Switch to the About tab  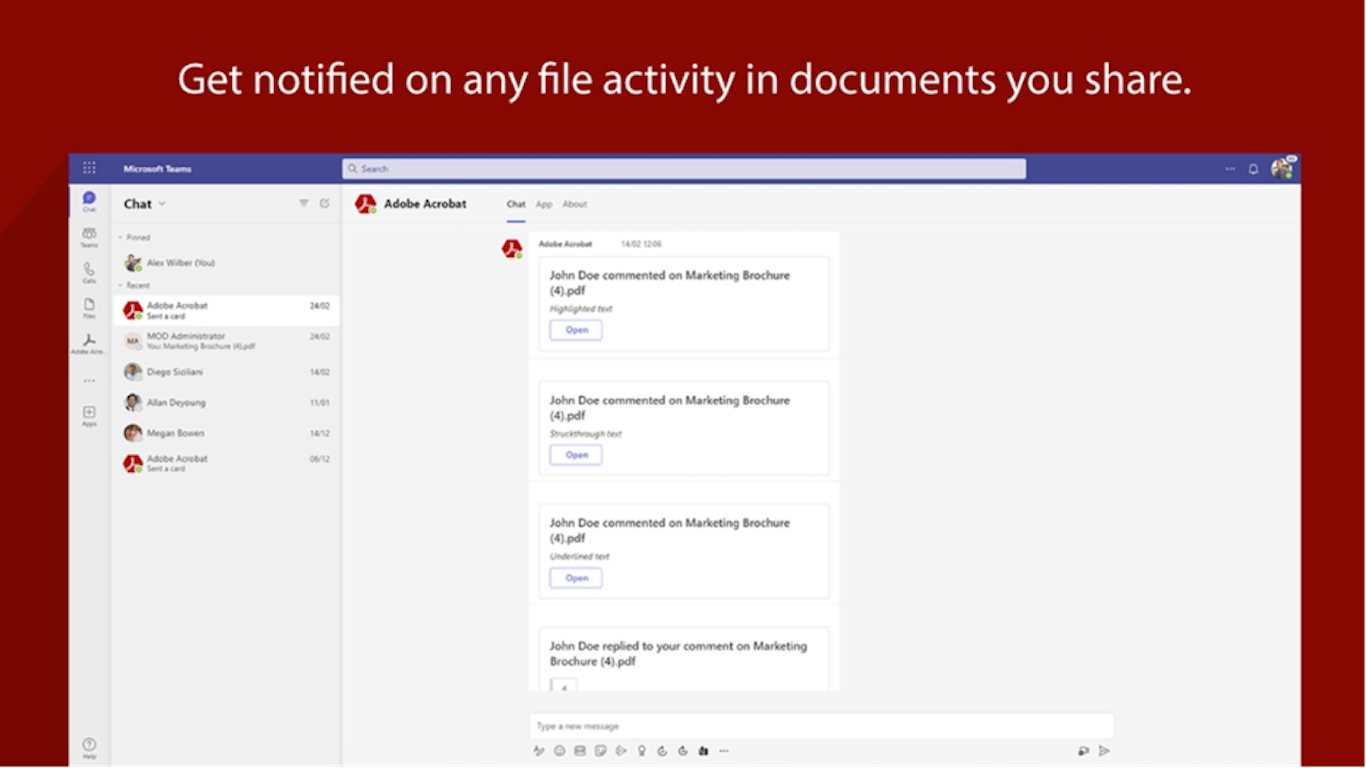point(575,204)
